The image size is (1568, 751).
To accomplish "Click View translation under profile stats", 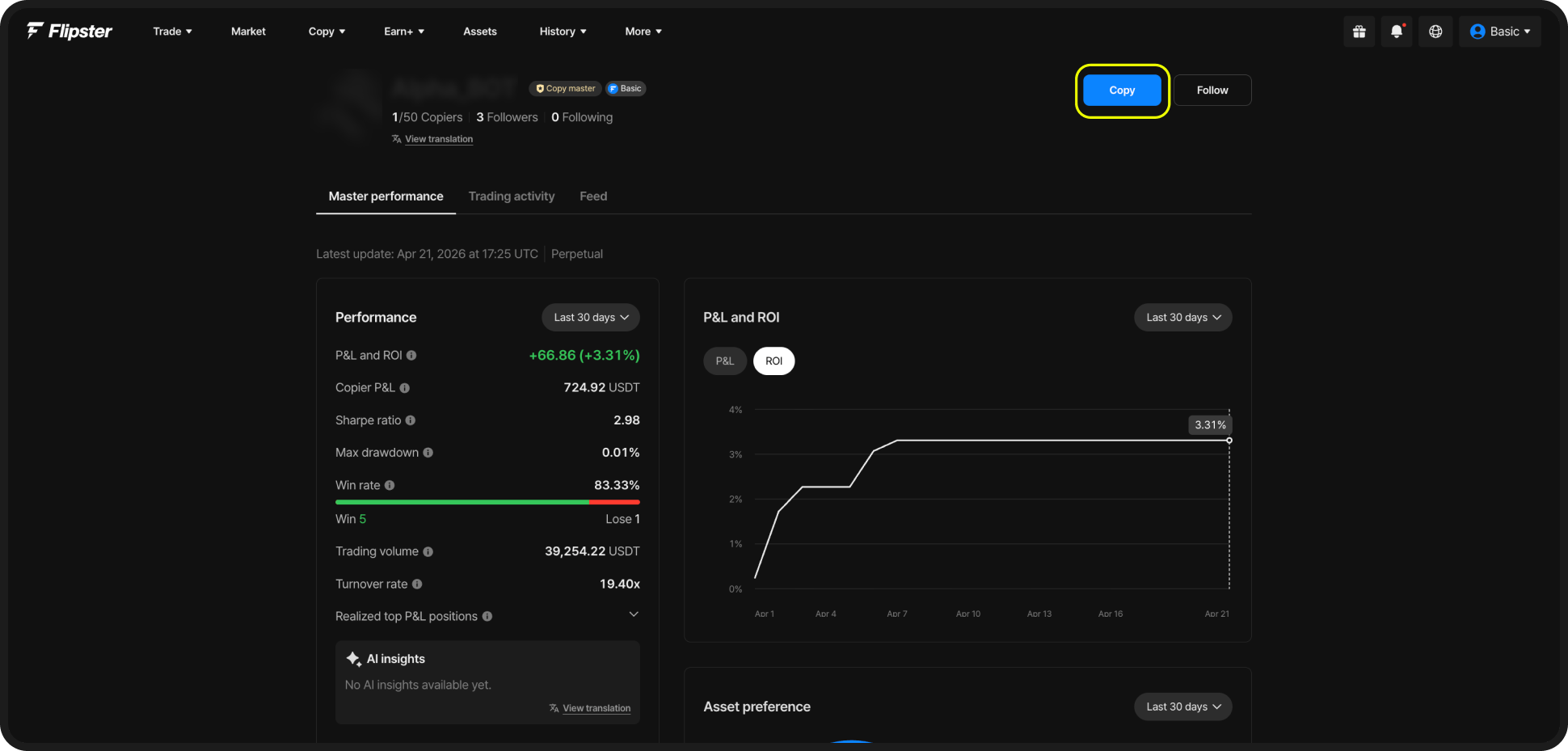I will [x=439, y=139].
